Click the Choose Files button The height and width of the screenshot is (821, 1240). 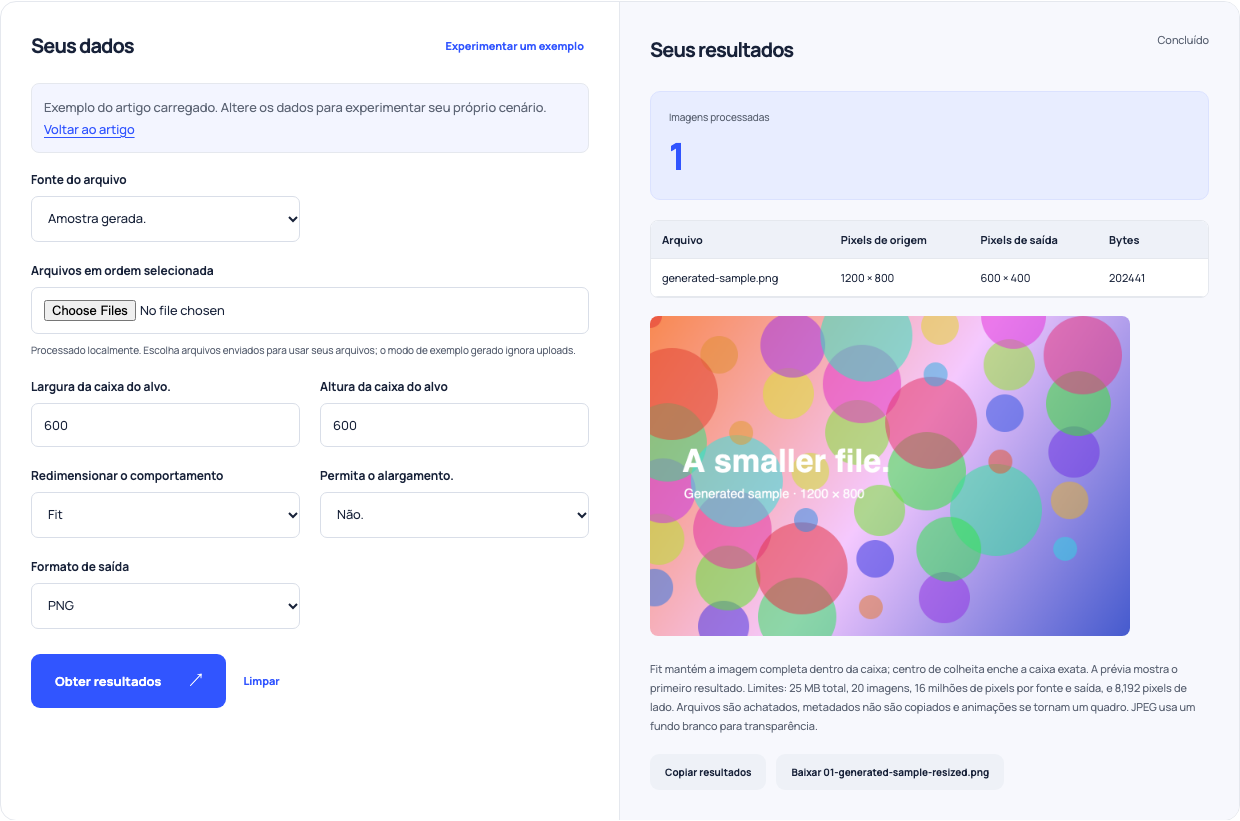click(90, 311)
